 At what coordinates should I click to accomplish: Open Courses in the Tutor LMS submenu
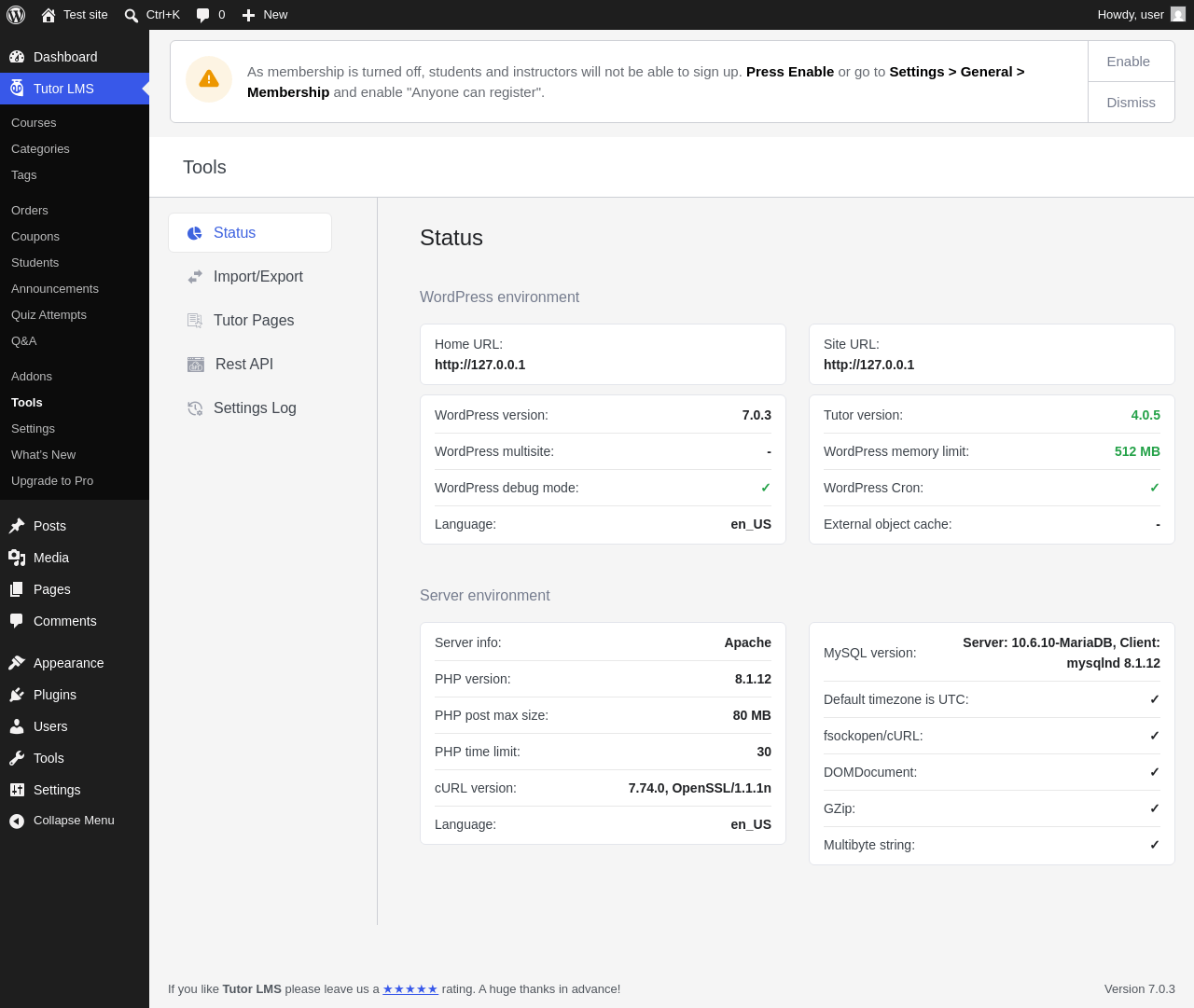[x=34, y=123]
